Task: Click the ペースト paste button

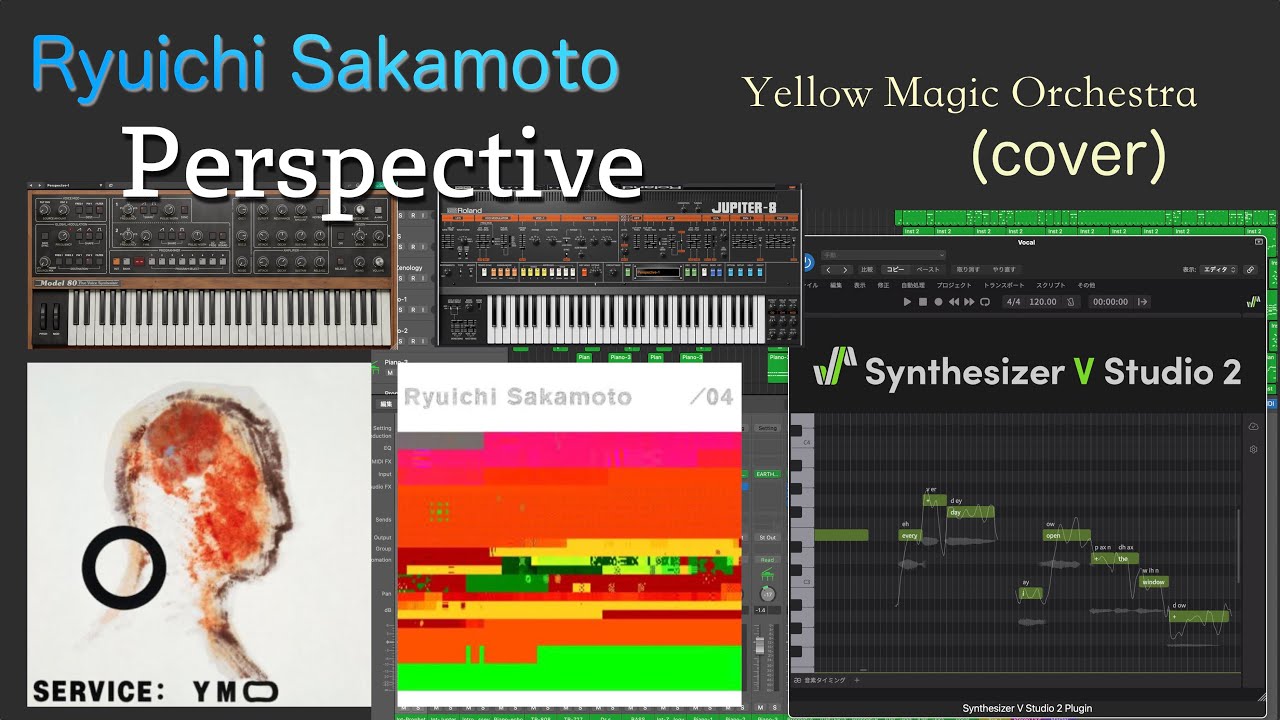Action: click(x=928, y=269)
